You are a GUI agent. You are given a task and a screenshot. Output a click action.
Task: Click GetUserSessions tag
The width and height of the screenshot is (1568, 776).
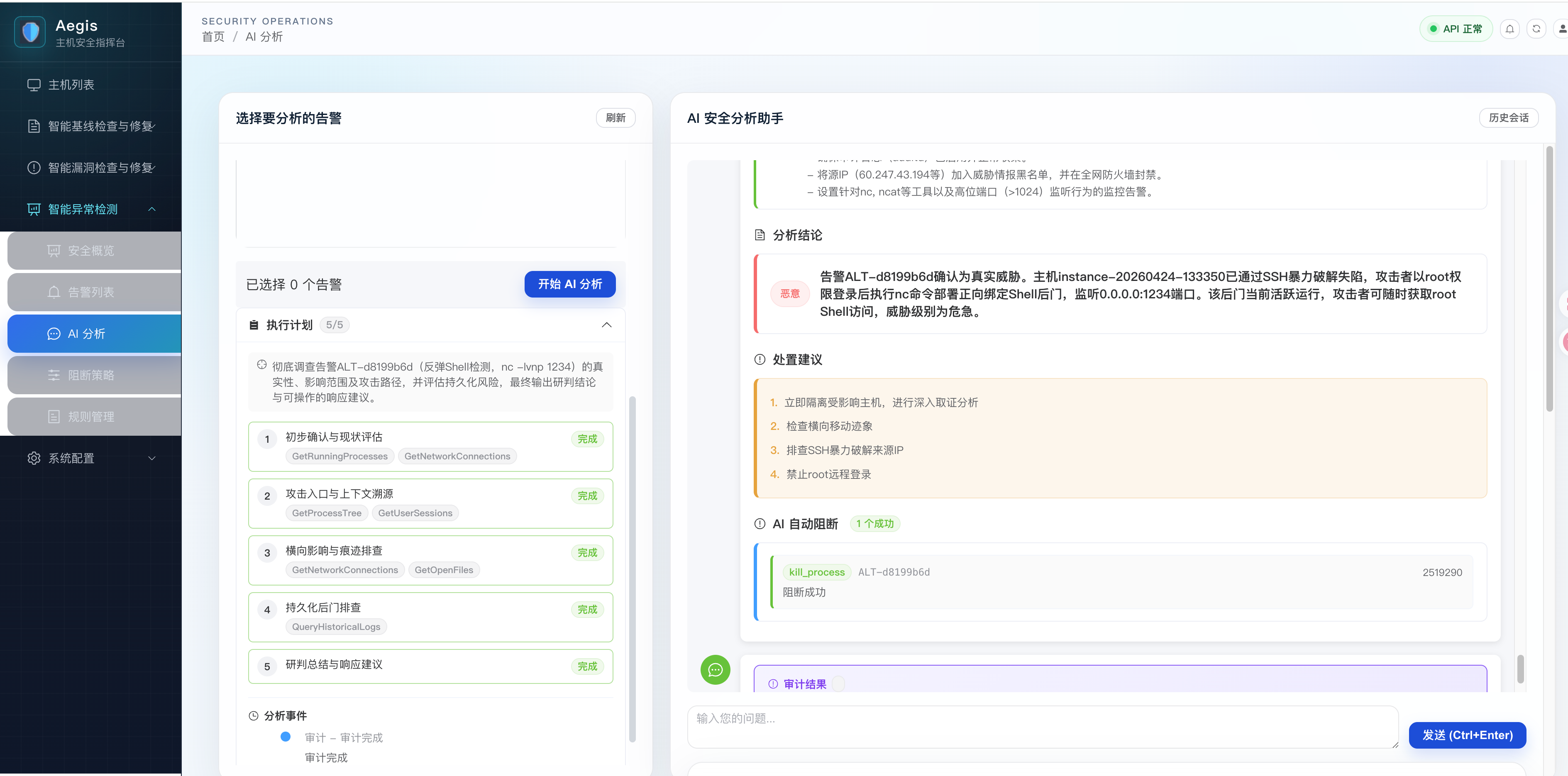coord(415,513)
